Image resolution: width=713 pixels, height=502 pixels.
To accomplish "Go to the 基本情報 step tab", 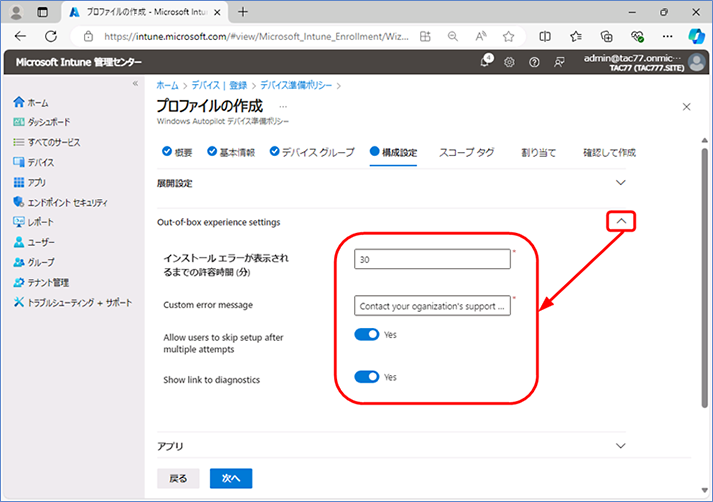I will pos(231,152).
